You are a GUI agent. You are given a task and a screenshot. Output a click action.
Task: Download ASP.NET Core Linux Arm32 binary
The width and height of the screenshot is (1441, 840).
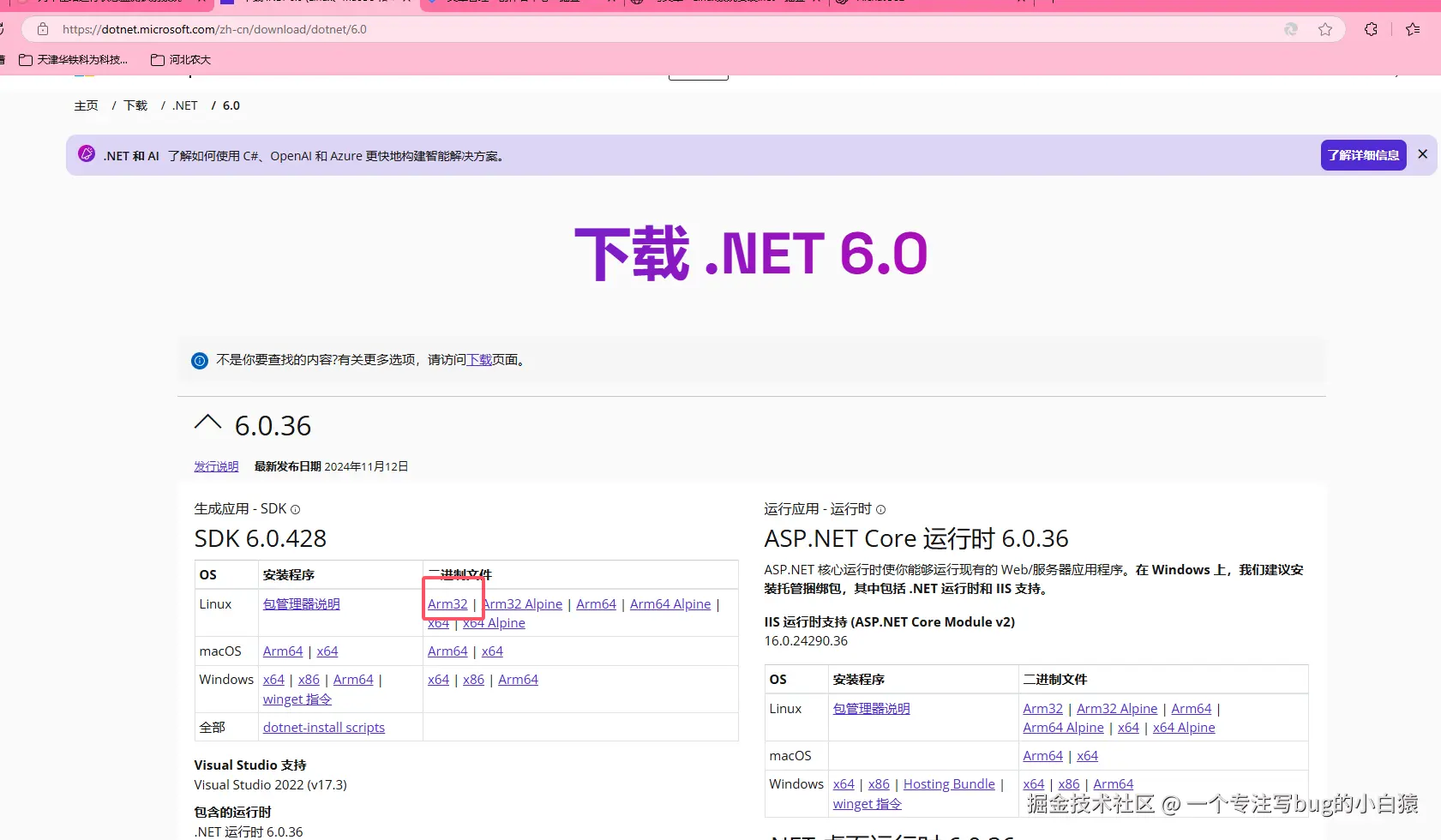pos(1042,709)
